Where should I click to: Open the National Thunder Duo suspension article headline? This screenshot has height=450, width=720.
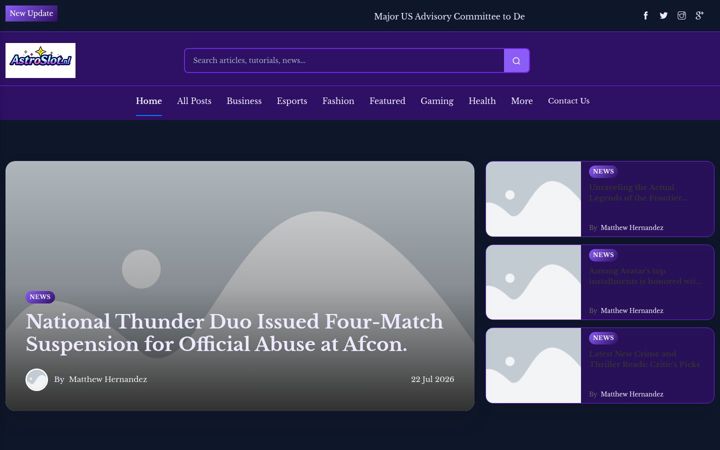(x=234, y=333)
